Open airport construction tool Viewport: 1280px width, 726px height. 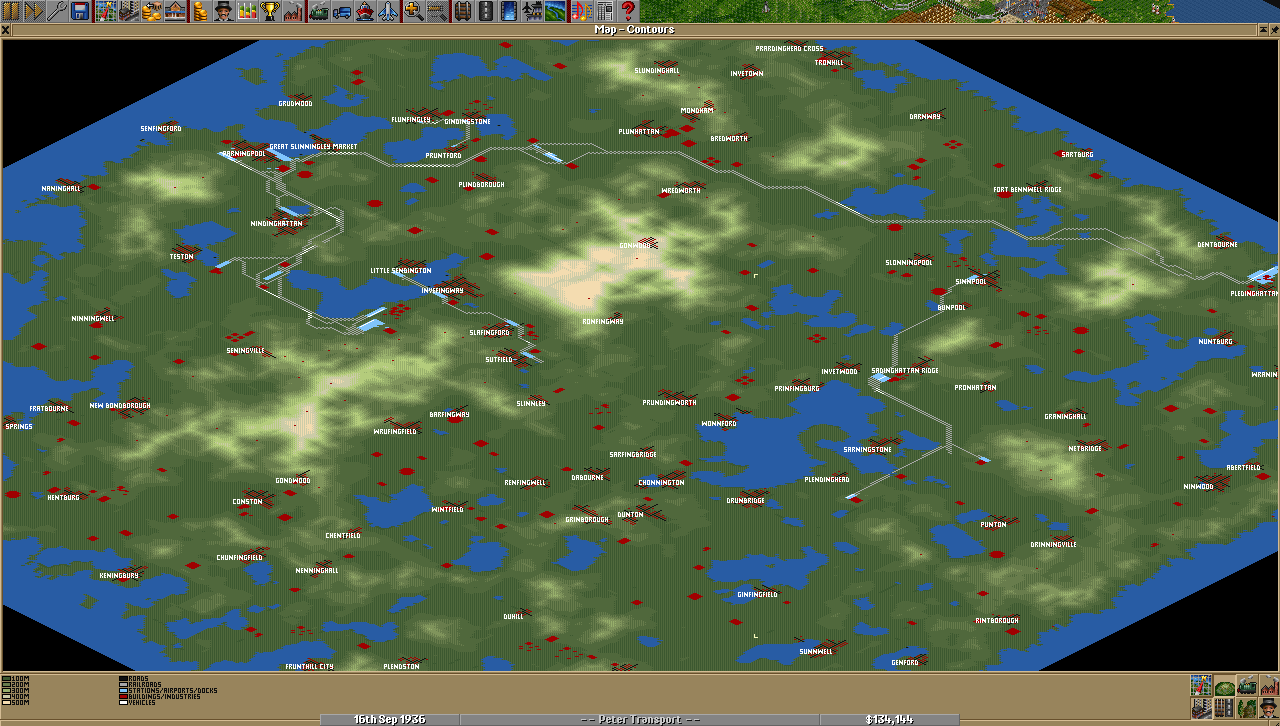click(x=532, y=11)
